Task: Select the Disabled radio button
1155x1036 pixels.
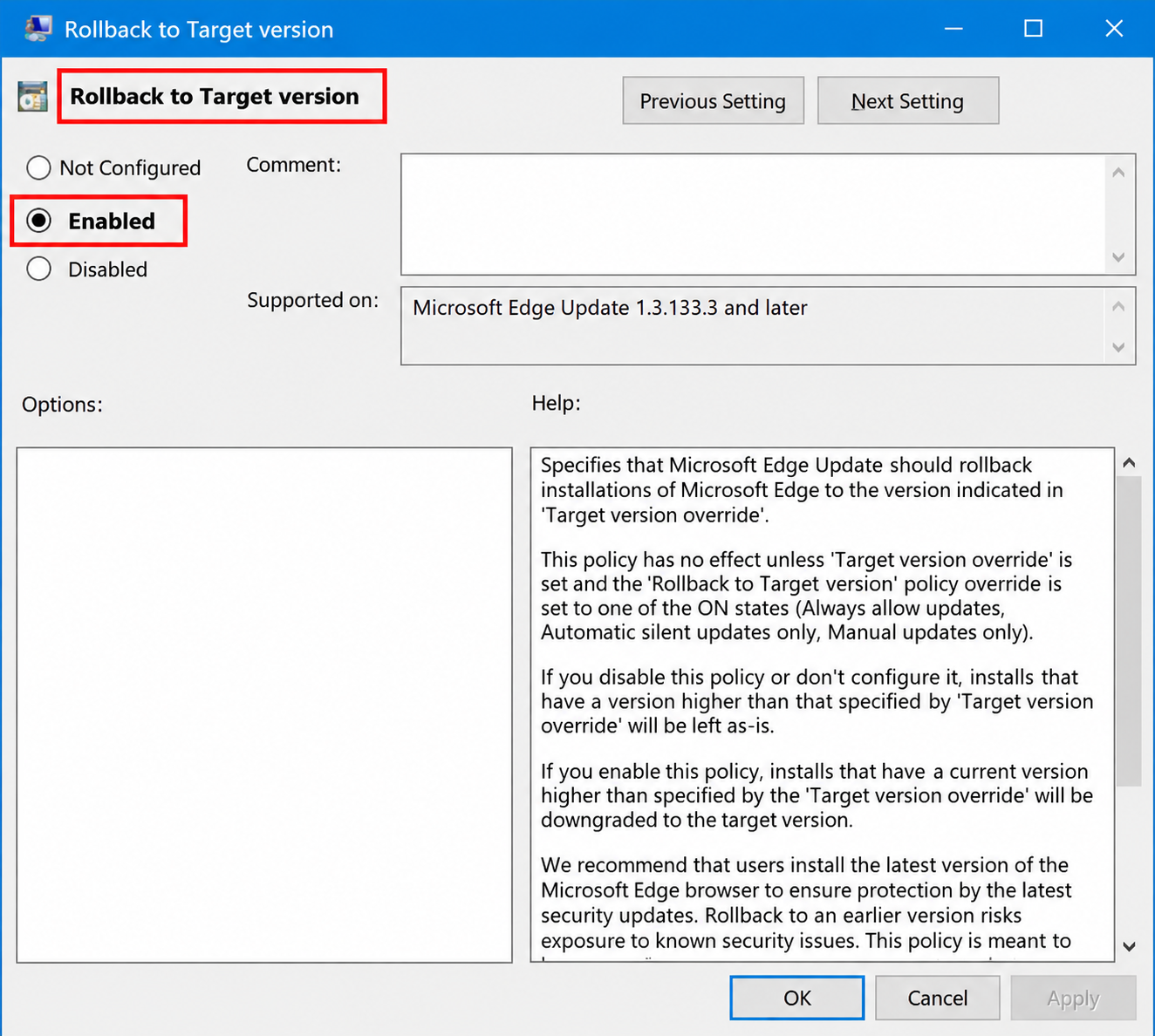Action: coord(38,269)
